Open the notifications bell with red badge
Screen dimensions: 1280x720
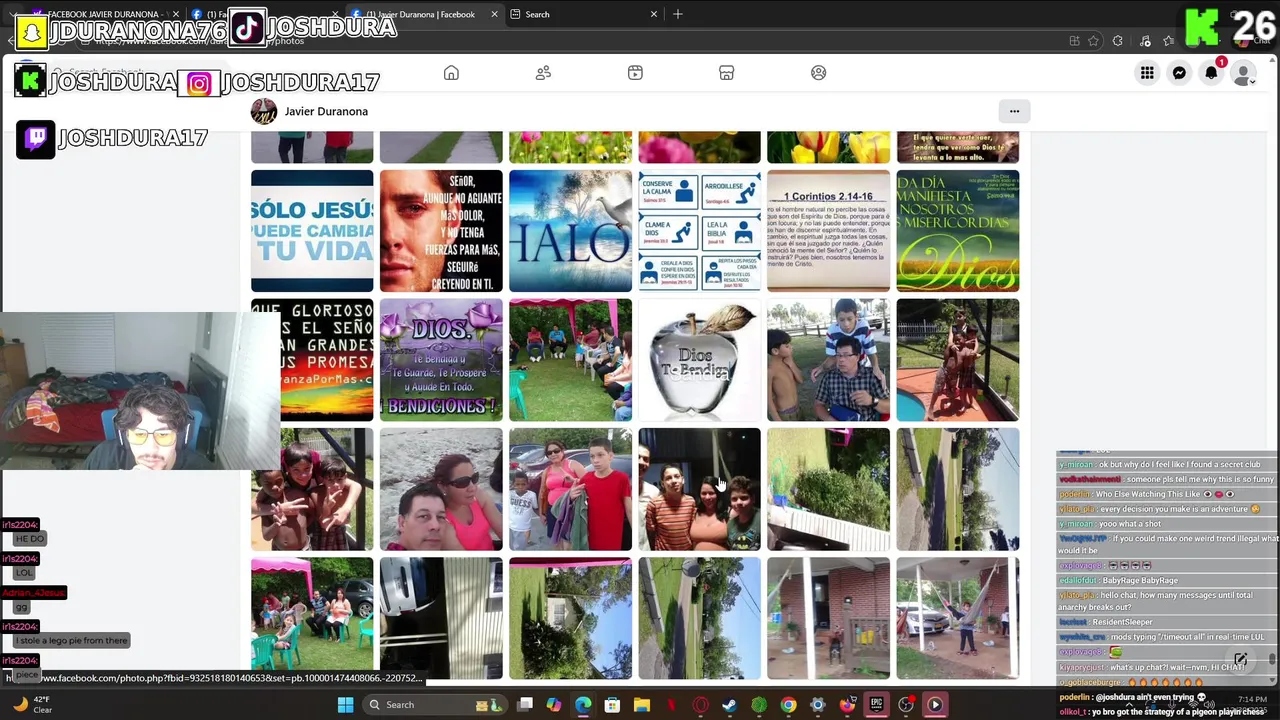(1211, 73)
